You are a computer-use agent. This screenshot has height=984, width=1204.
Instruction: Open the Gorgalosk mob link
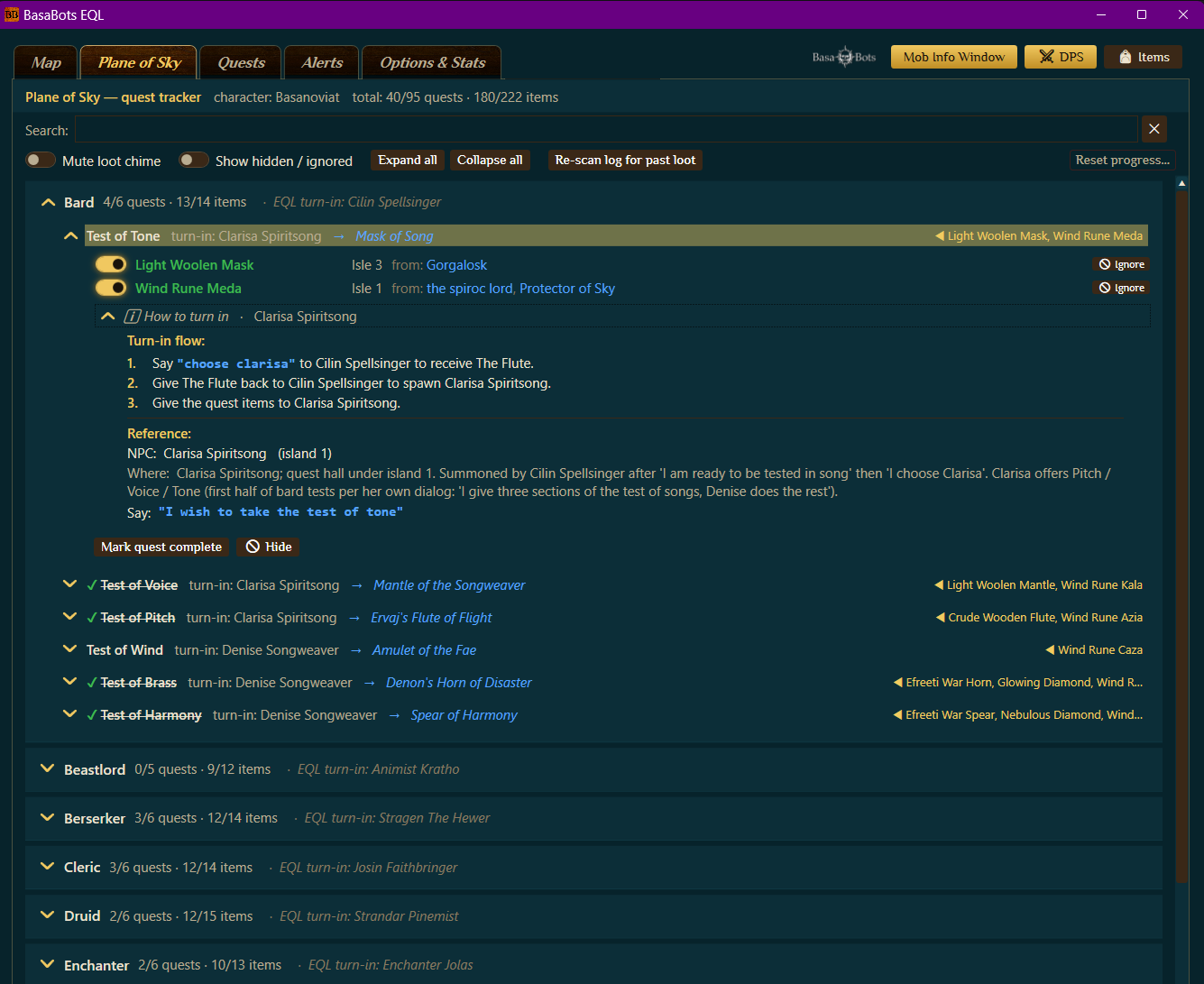(x=456, y=265)
